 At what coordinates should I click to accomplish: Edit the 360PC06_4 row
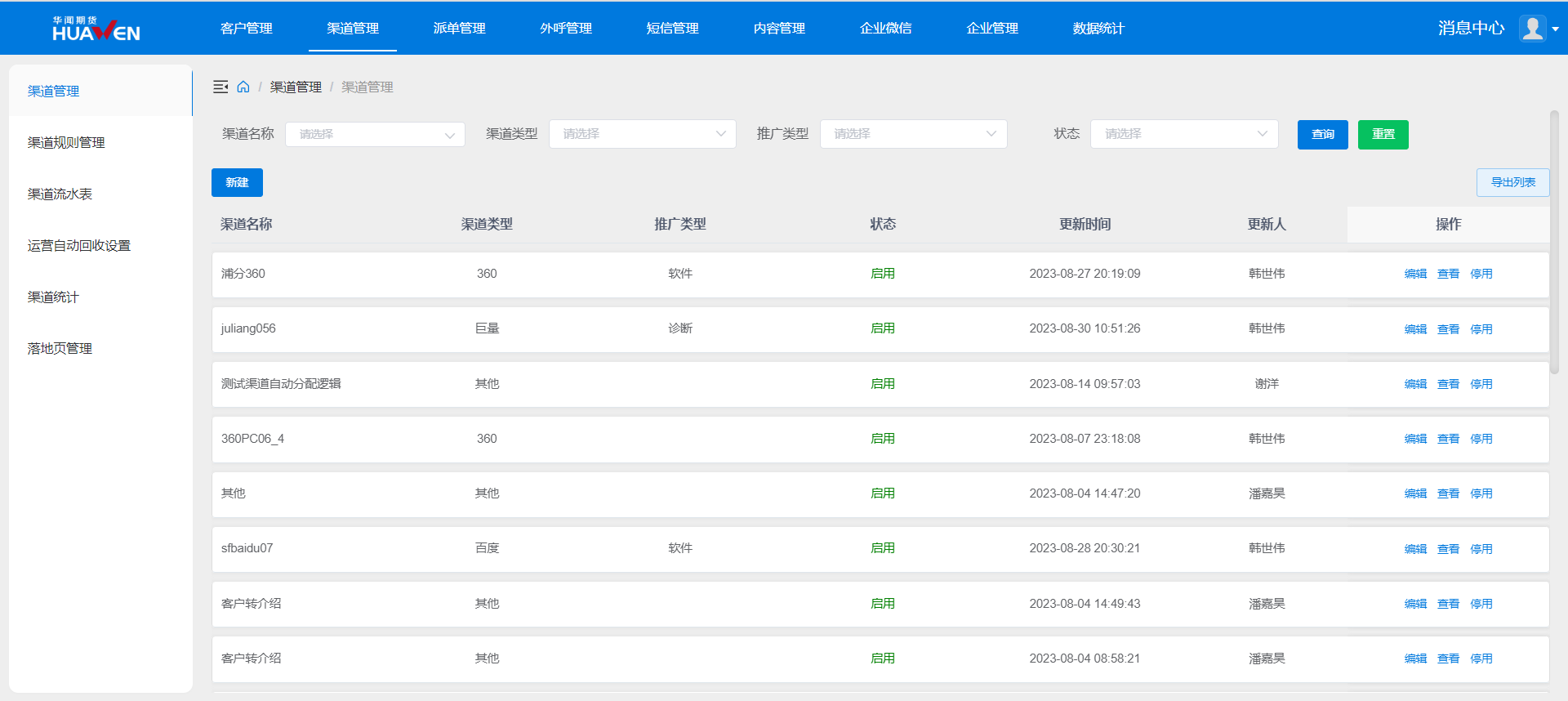coord(1415,439)
